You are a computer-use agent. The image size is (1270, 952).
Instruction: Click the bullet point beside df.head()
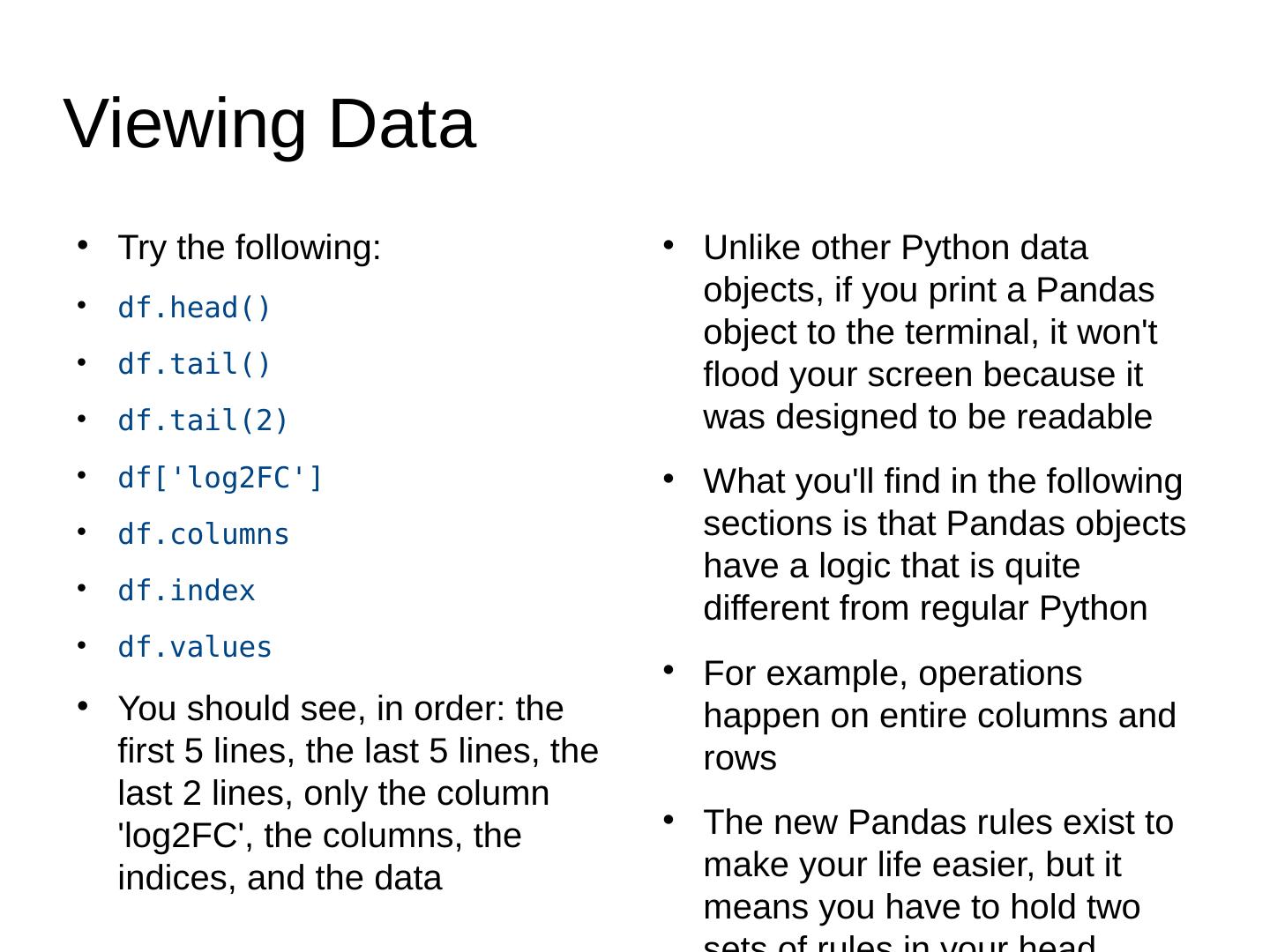[81, 305]
